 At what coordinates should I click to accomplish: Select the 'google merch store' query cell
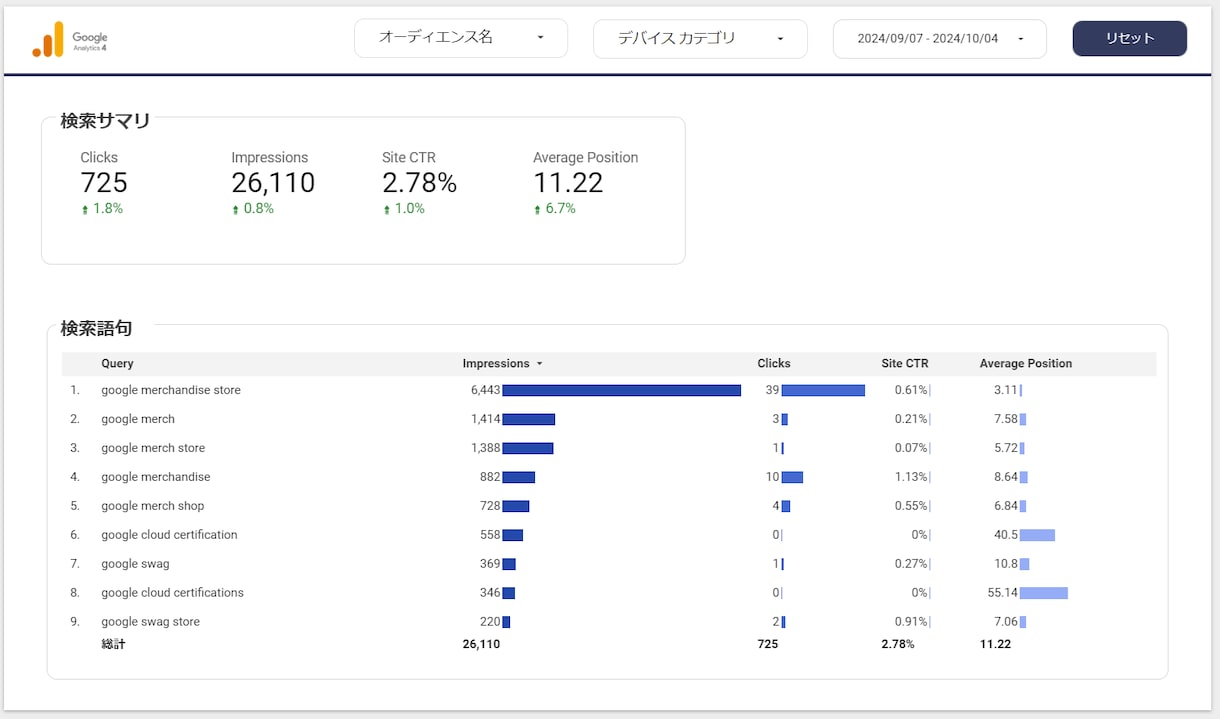153,448
